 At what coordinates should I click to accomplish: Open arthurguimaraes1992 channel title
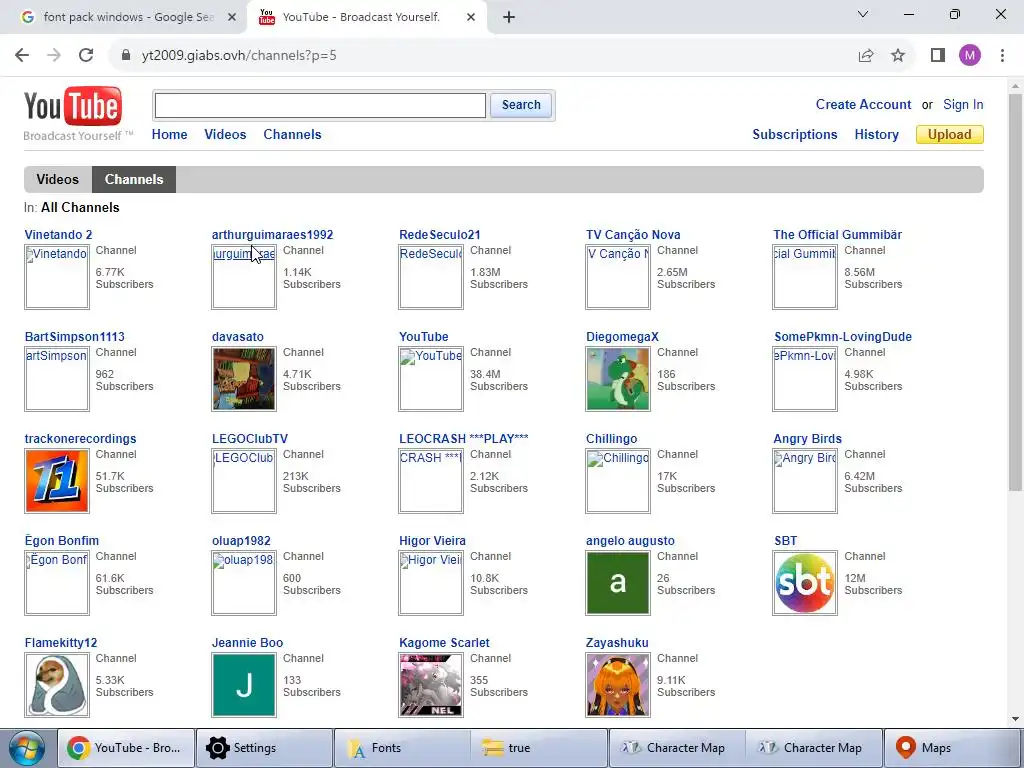click(x=272, y=234)
